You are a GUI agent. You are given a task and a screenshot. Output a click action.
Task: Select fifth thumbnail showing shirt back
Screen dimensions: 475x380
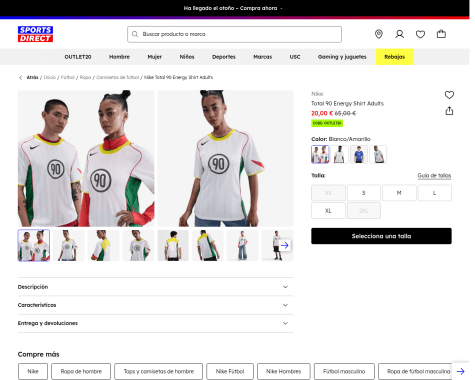tap(173, 245)
